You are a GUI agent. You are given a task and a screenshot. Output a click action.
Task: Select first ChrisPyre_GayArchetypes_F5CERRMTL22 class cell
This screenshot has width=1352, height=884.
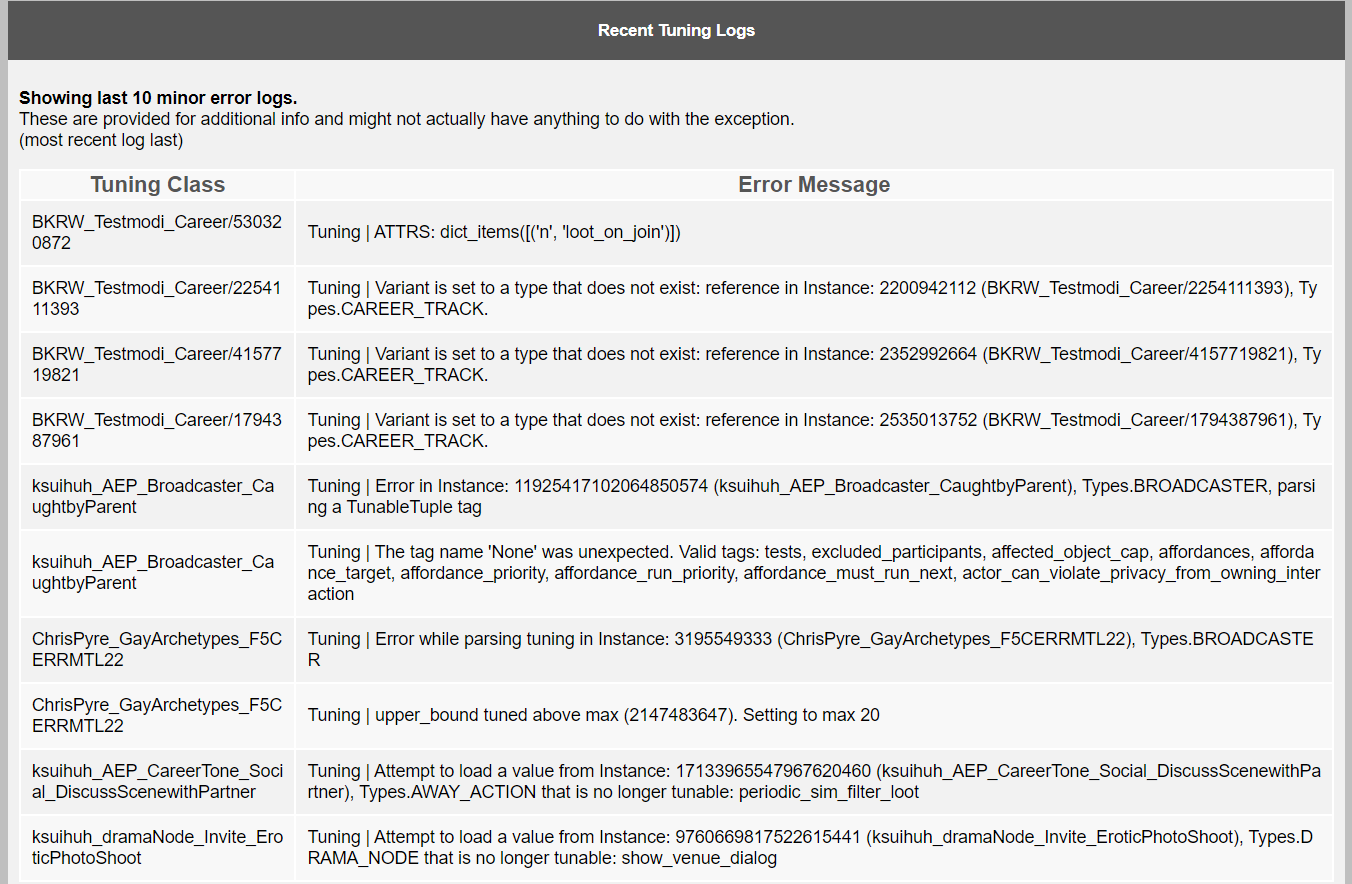coord(158,650)
